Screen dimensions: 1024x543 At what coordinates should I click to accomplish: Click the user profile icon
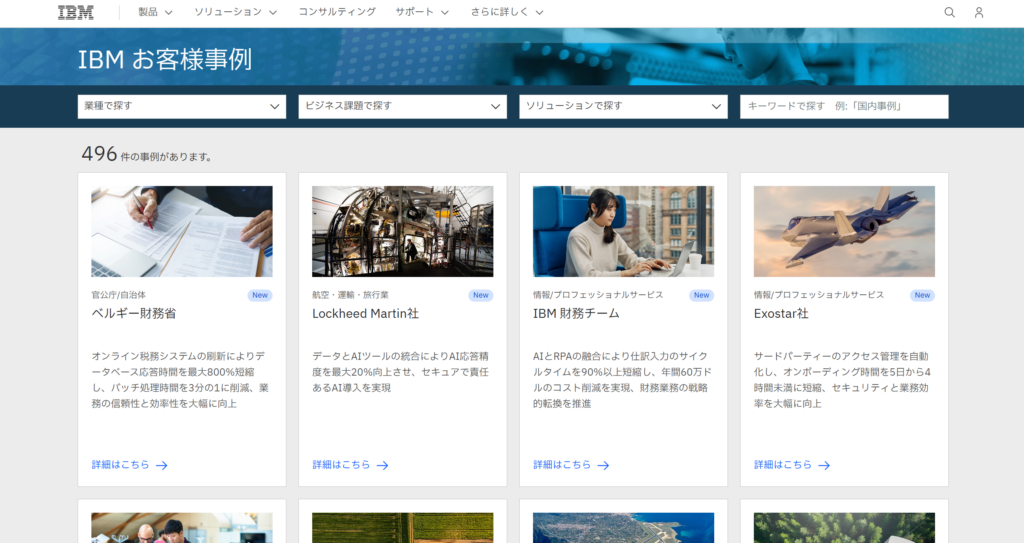[x=979, y=12]
